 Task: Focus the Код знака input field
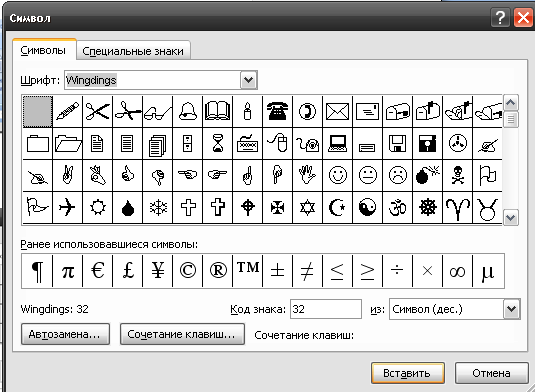click(x=326, y=309)
